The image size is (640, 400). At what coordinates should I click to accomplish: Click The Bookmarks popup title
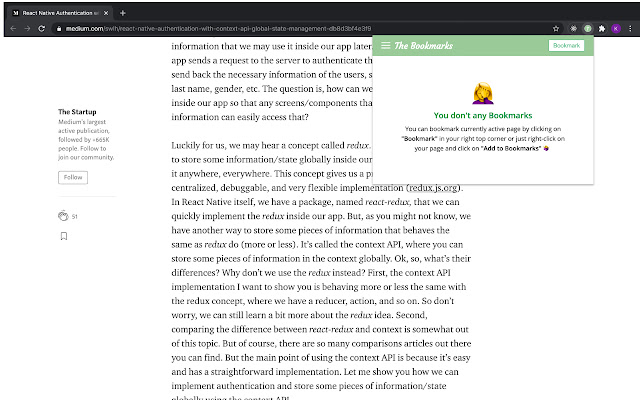pos(423,45)
